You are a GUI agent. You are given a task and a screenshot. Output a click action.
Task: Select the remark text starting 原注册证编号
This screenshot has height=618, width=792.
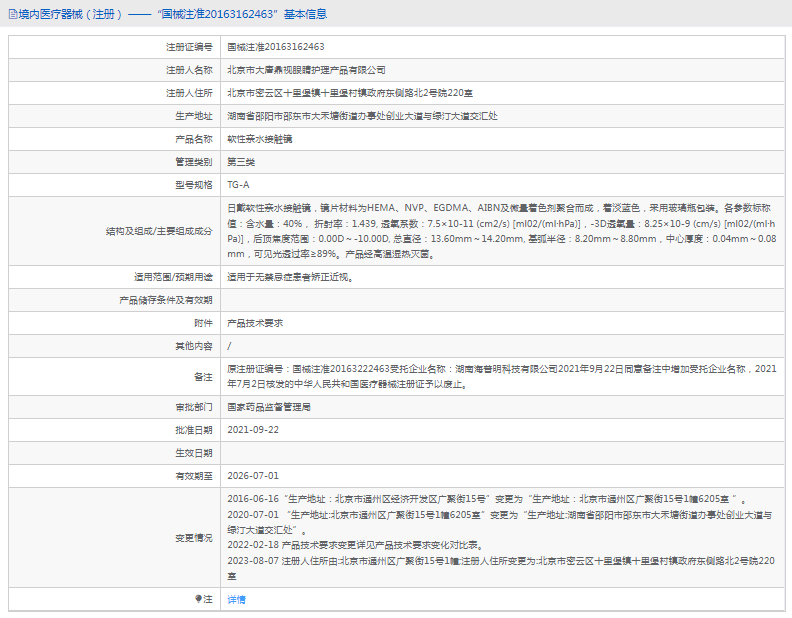click(x=502, y=377)
